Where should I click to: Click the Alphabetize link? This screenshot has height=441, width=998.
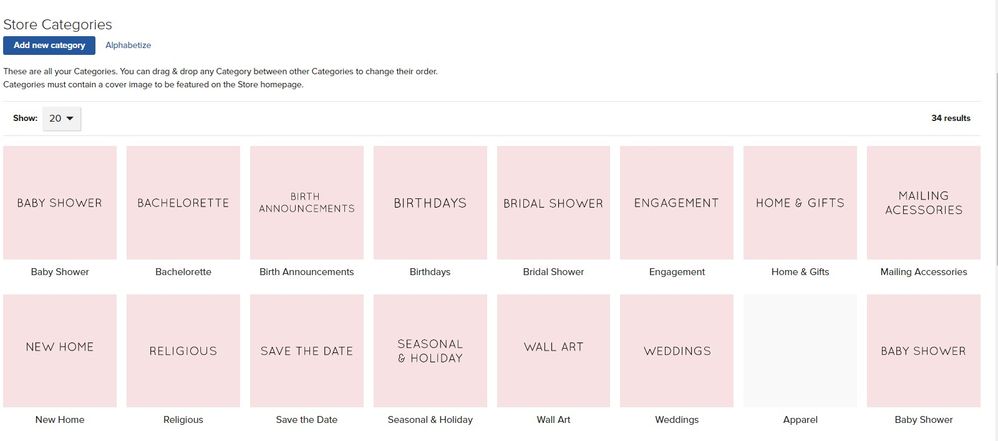pos(128,45)
